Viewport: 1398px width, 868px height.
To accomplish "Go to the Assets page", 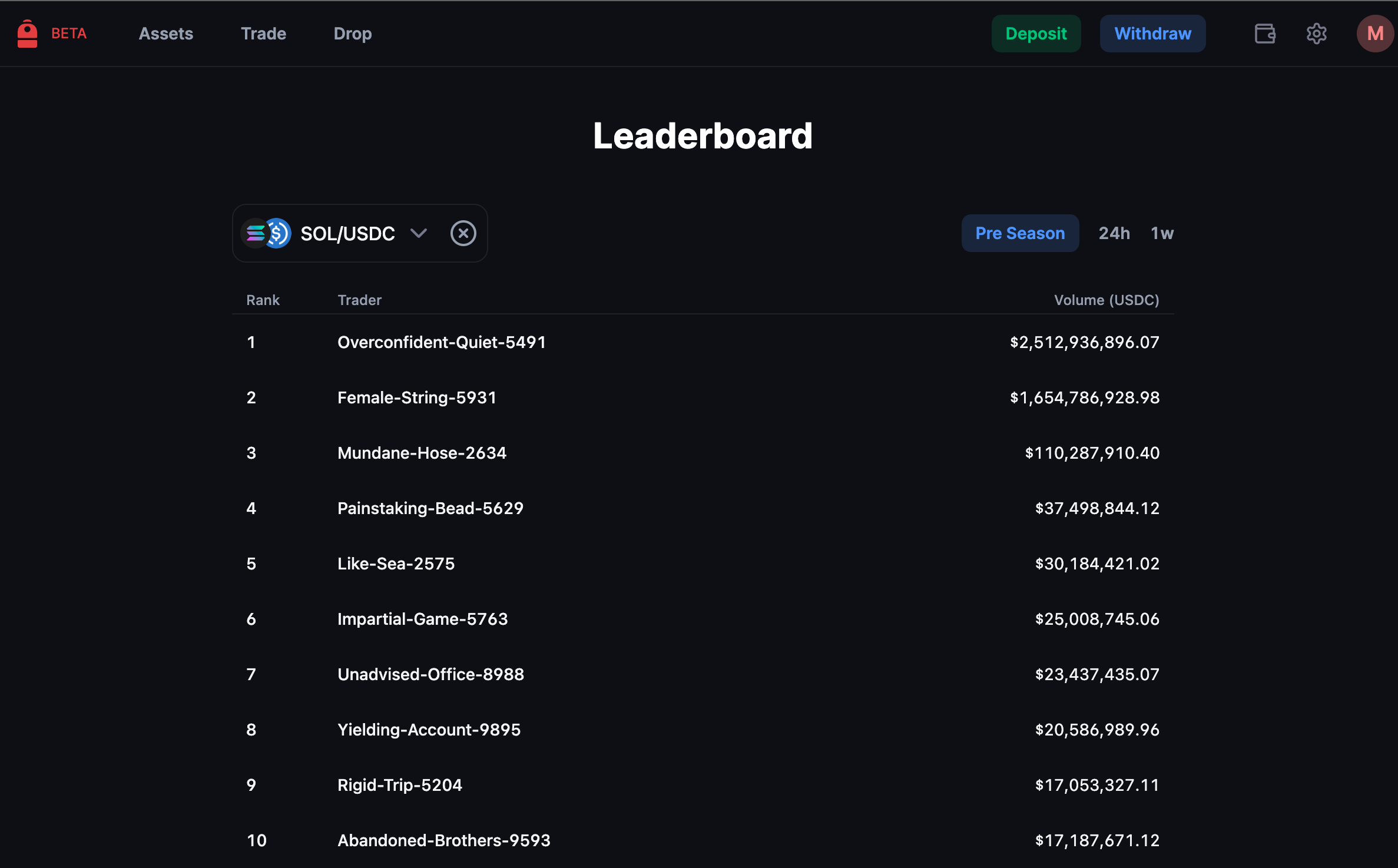I will 165,34.
